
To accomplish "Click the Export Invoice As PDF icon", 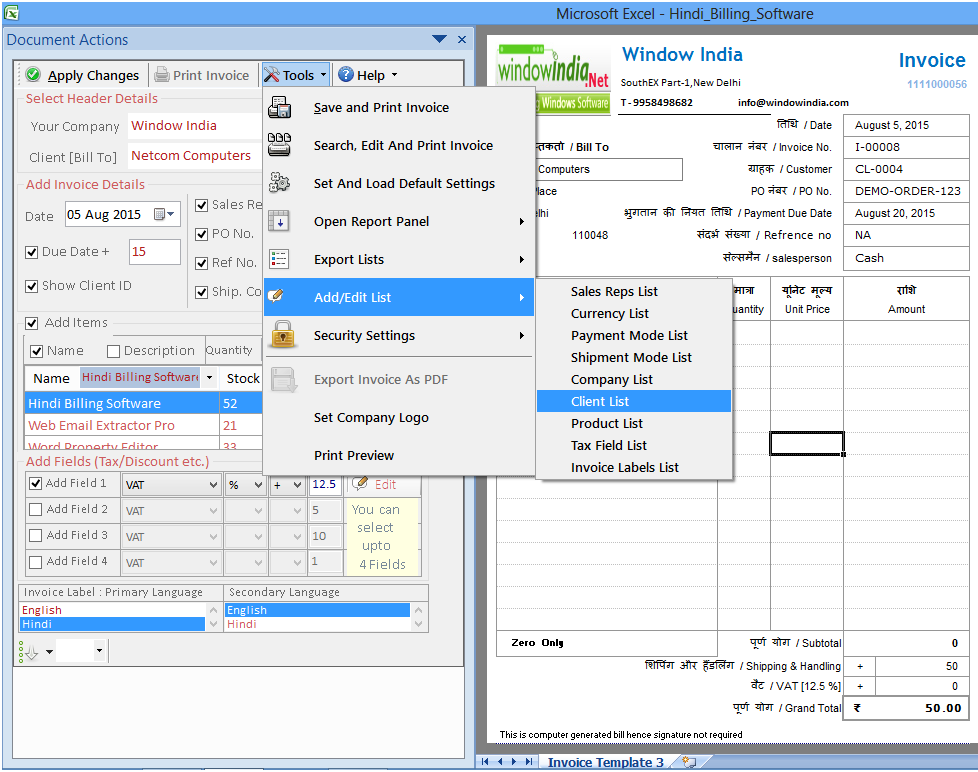I will pyautogui.click(x=284, y=379).
